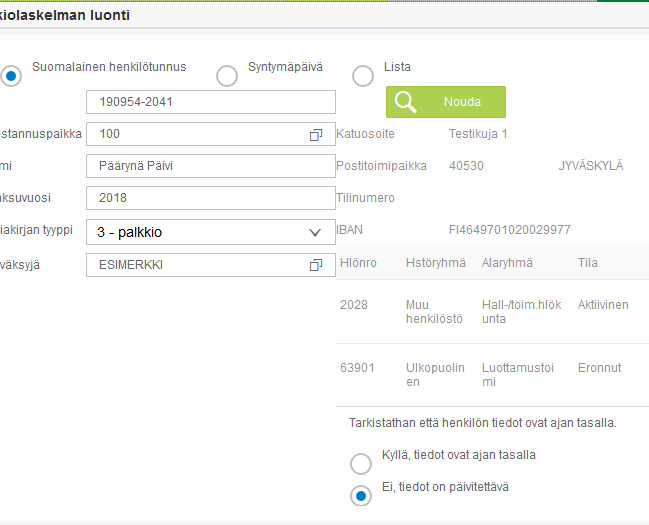This screenshot has width=649, height=525.
Task: Click name field with Päärynä Päivi
Action: (x=211, y=166)
